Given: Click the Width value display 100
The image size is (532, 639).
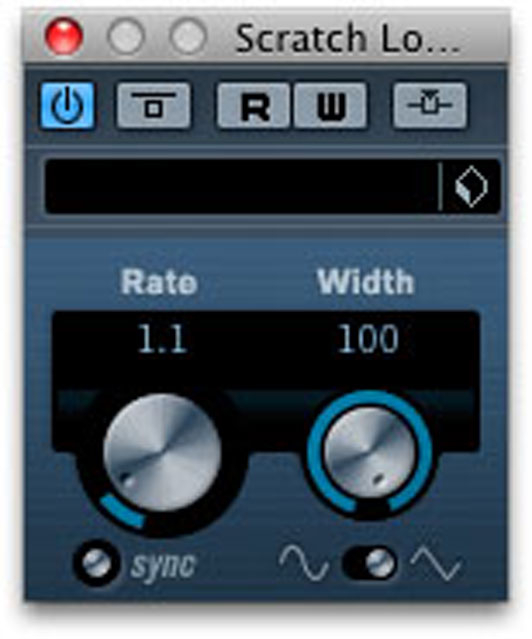Looking at the screenshot, I should (x=368, y=339).
